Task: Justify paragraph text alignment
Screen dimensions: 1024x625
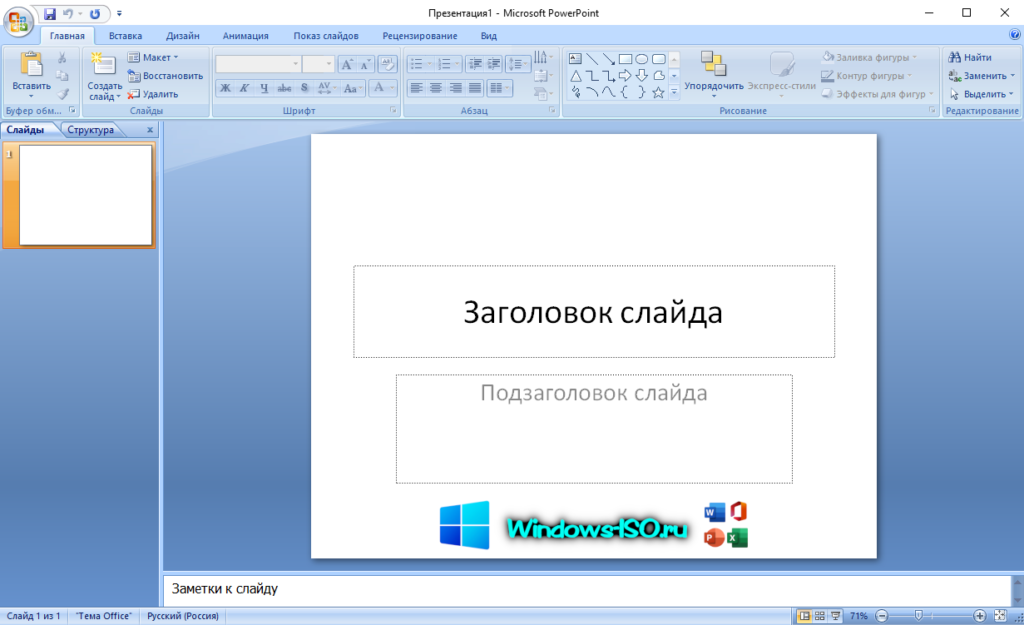Action: tap(475, 88)
